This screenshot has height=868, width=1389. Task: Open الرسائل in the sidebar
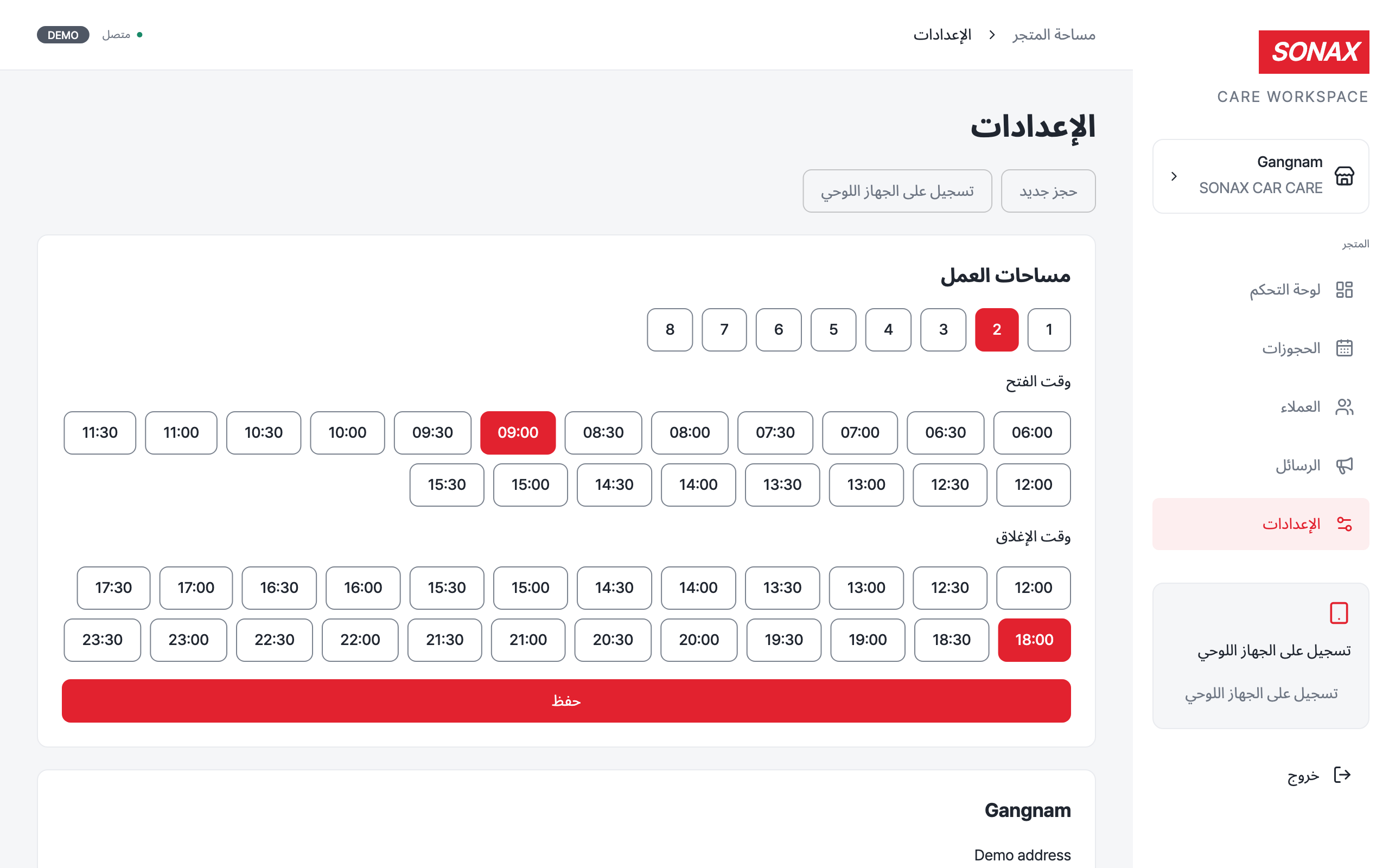coord(1260,465)
